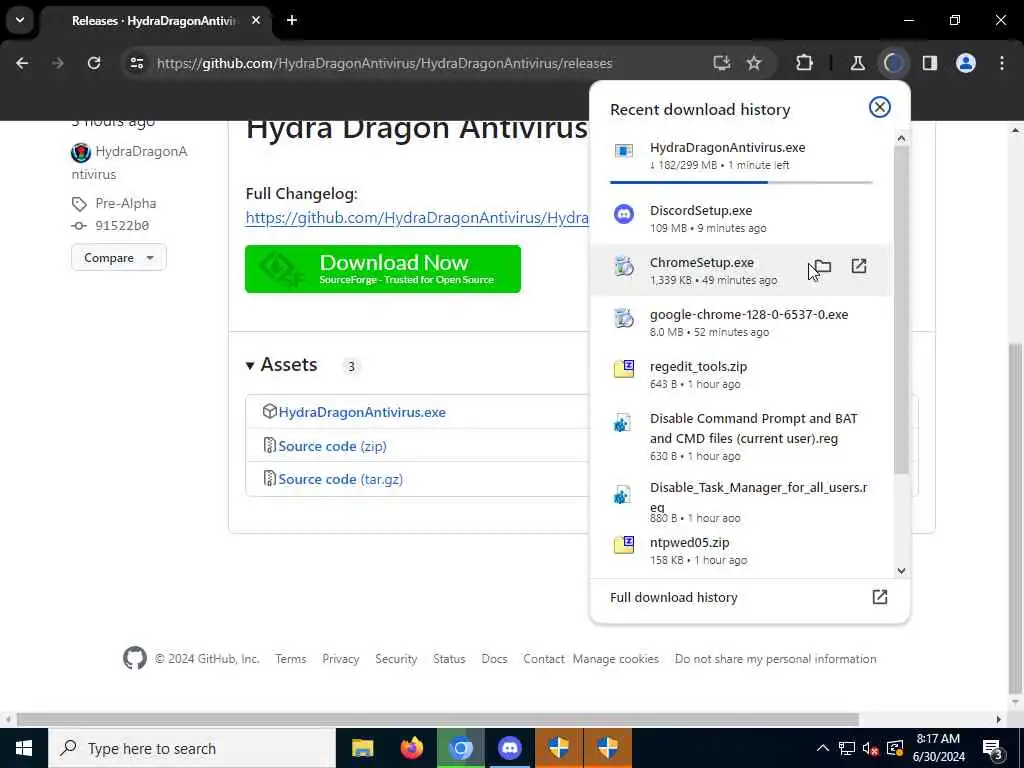1024x768 pixels.
Task: Click the DiscordSetup.exe Discord file icon
Action: click(624, 214)
